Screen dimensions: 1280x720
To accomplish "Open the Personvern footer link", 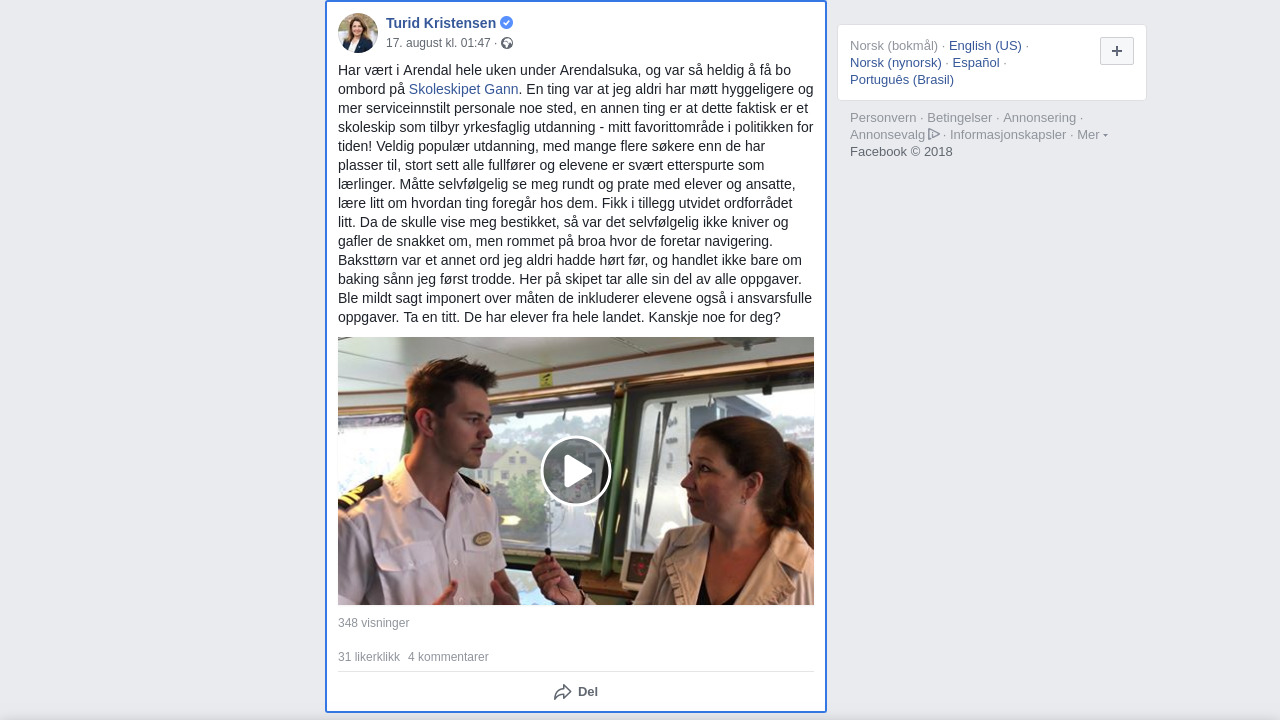I will point(883,118).
